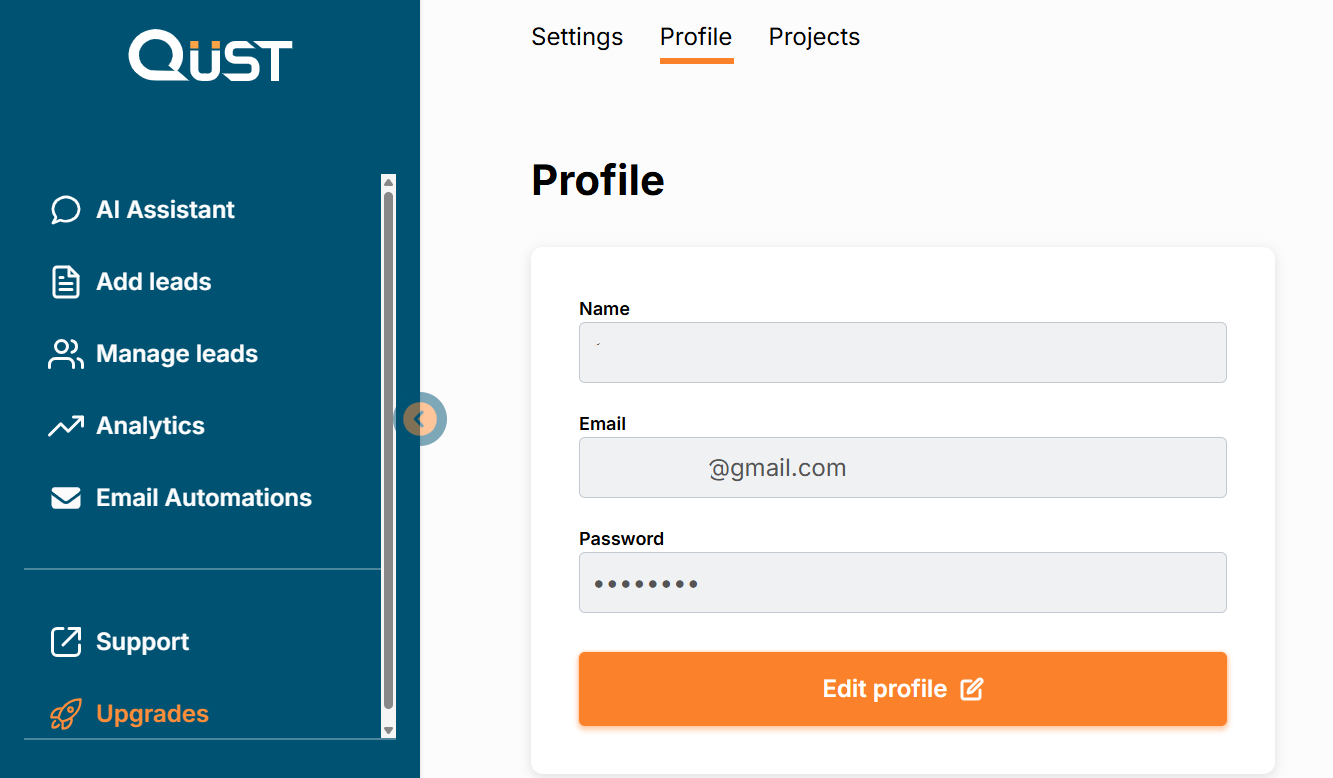Select the Profile tab

point(696,37)
